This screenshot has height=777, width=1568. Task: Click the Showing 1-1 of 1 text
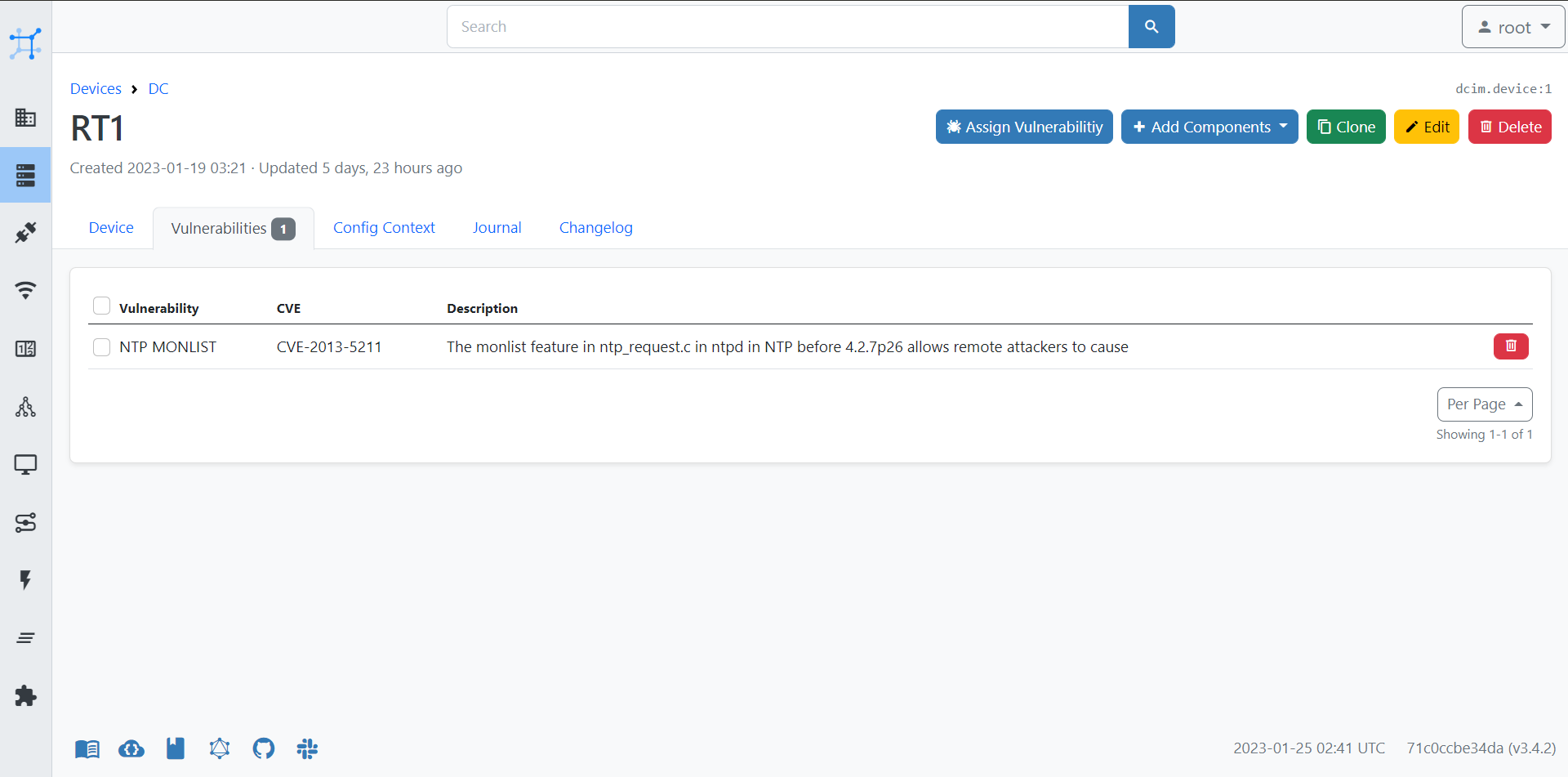tap(1485, 435)
